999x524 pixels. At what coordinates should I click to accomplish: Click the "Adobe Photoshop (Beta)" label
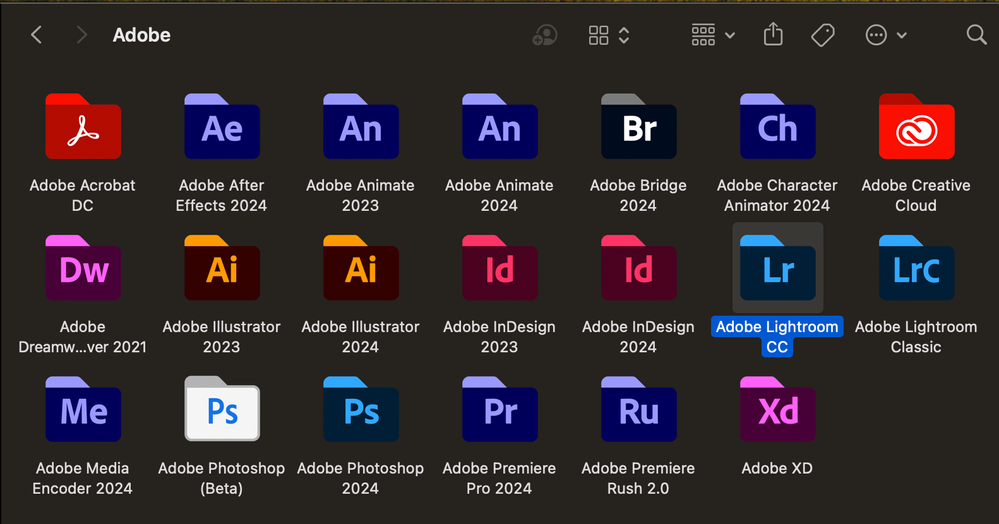point(222,478)
